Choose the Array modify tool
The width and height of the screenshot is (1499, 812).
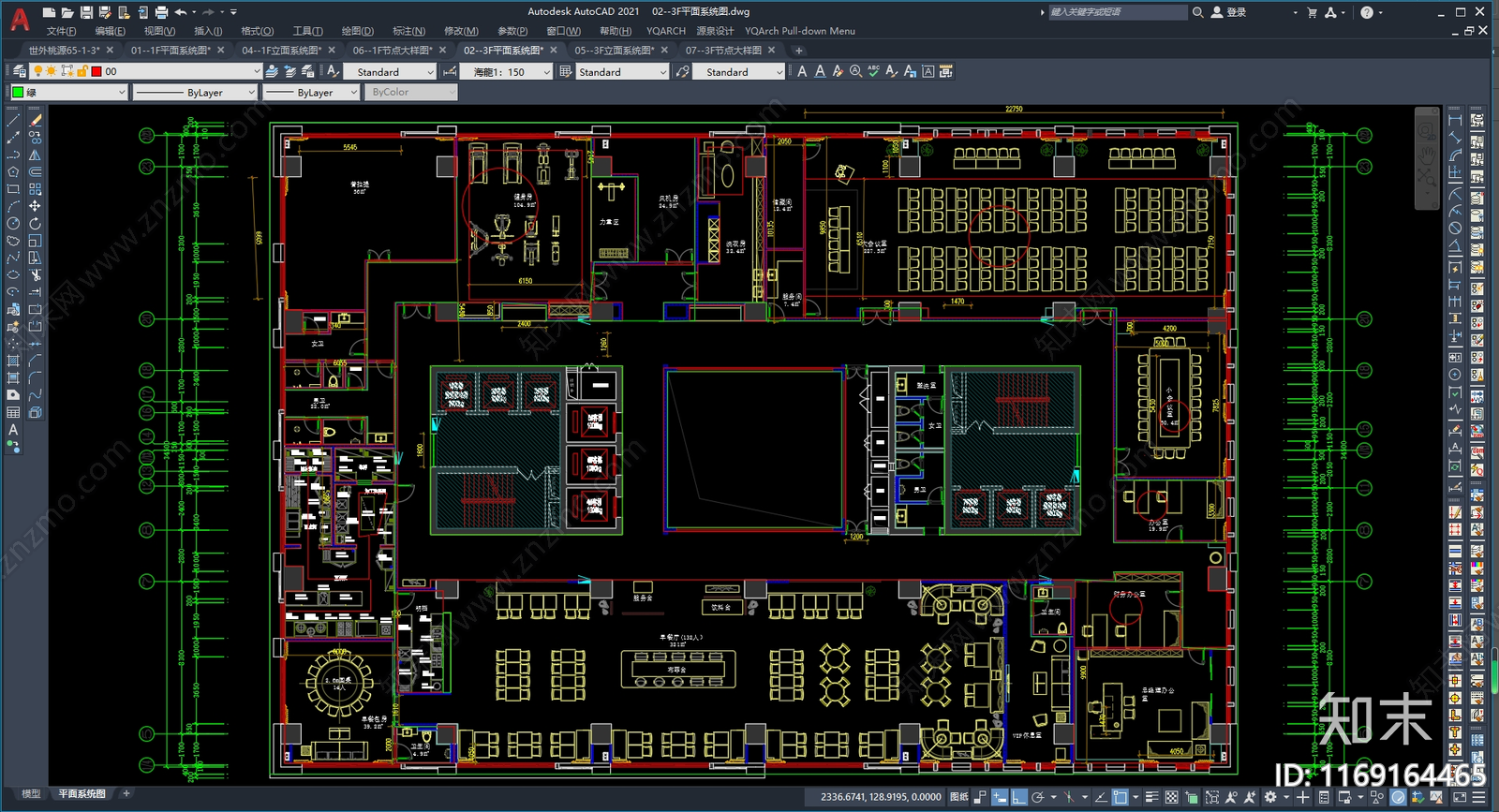(x=35, y=188)
